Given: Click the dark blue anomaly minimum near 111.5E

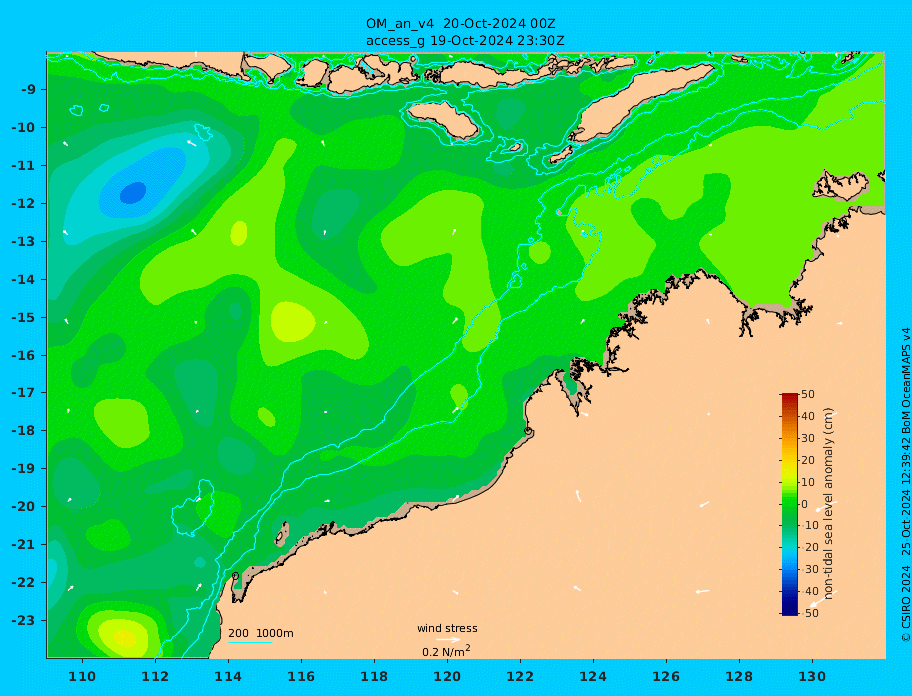Looking at the screenshot, I should click(133, 192).
